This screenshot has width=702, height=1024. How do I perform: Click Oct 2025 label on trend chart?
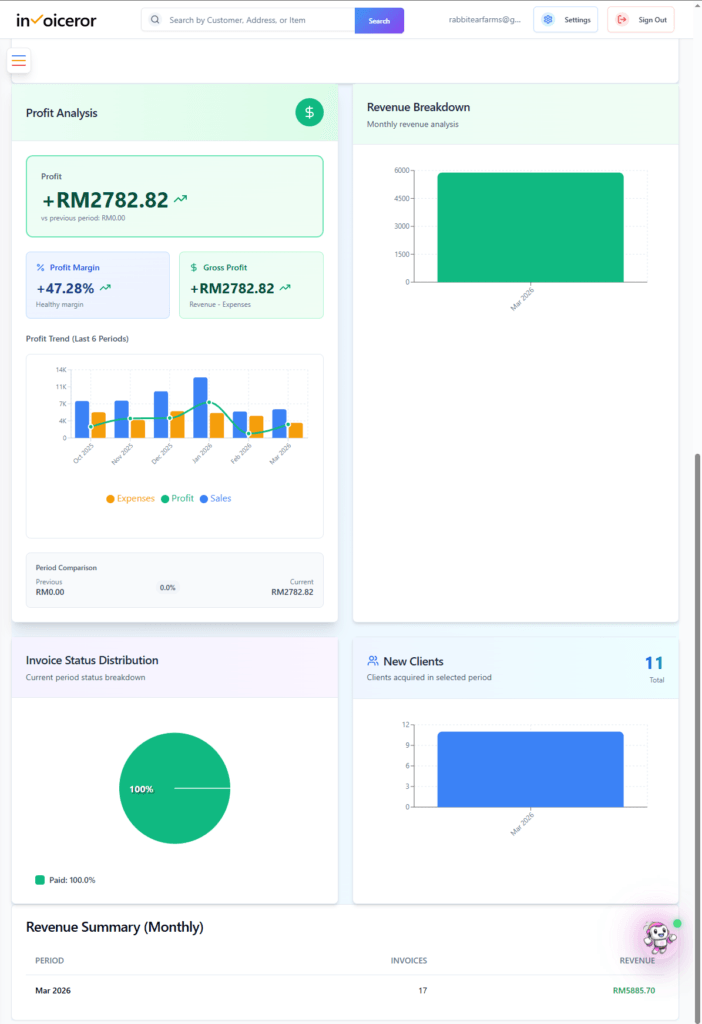tap(84, 453)
